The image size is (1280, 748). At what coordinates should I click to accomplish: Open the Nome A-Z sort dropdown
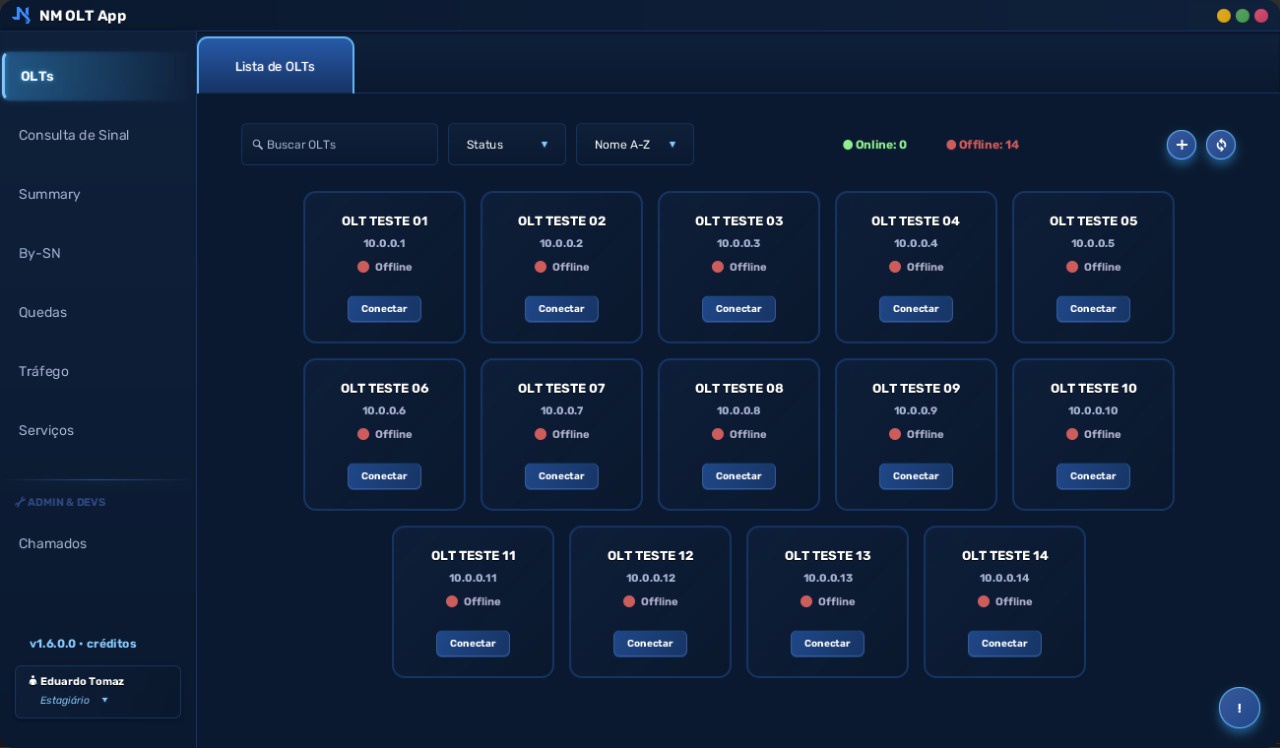[x=635, y=144]
